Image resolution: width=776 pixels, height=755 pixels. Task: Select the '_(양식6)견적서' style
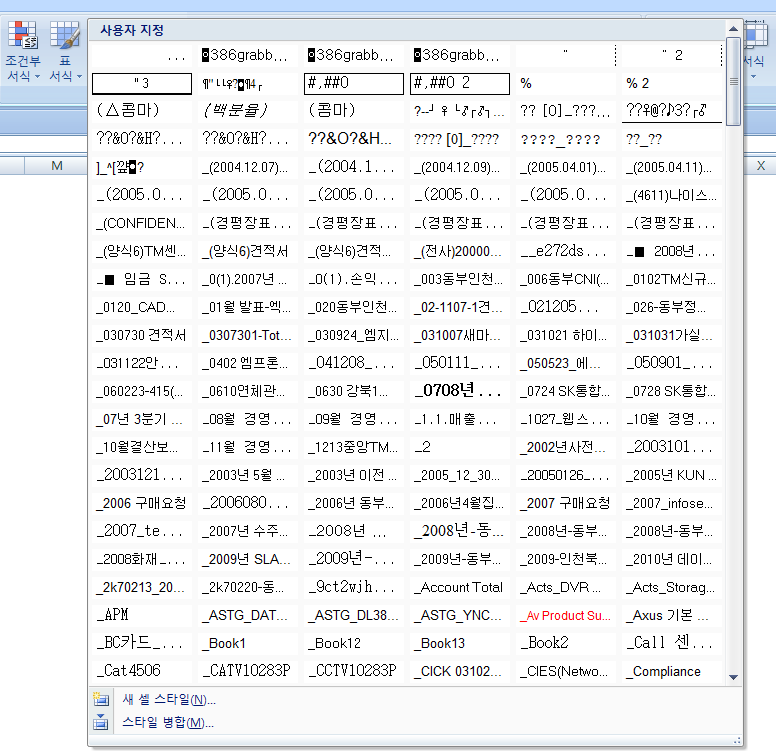click(248, 251)
